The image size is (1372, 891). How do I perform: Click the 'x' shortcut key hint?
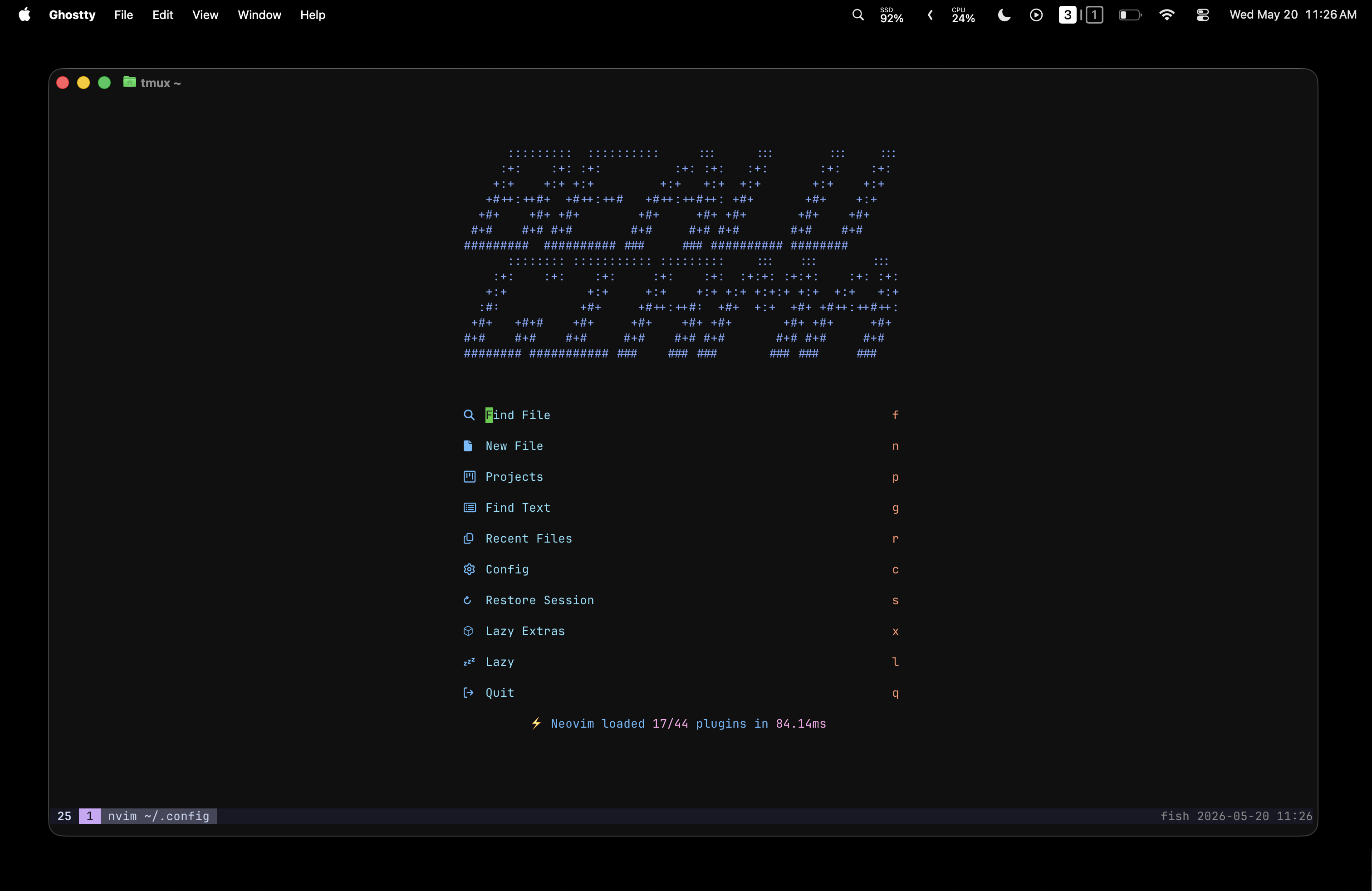click(895, 632)
